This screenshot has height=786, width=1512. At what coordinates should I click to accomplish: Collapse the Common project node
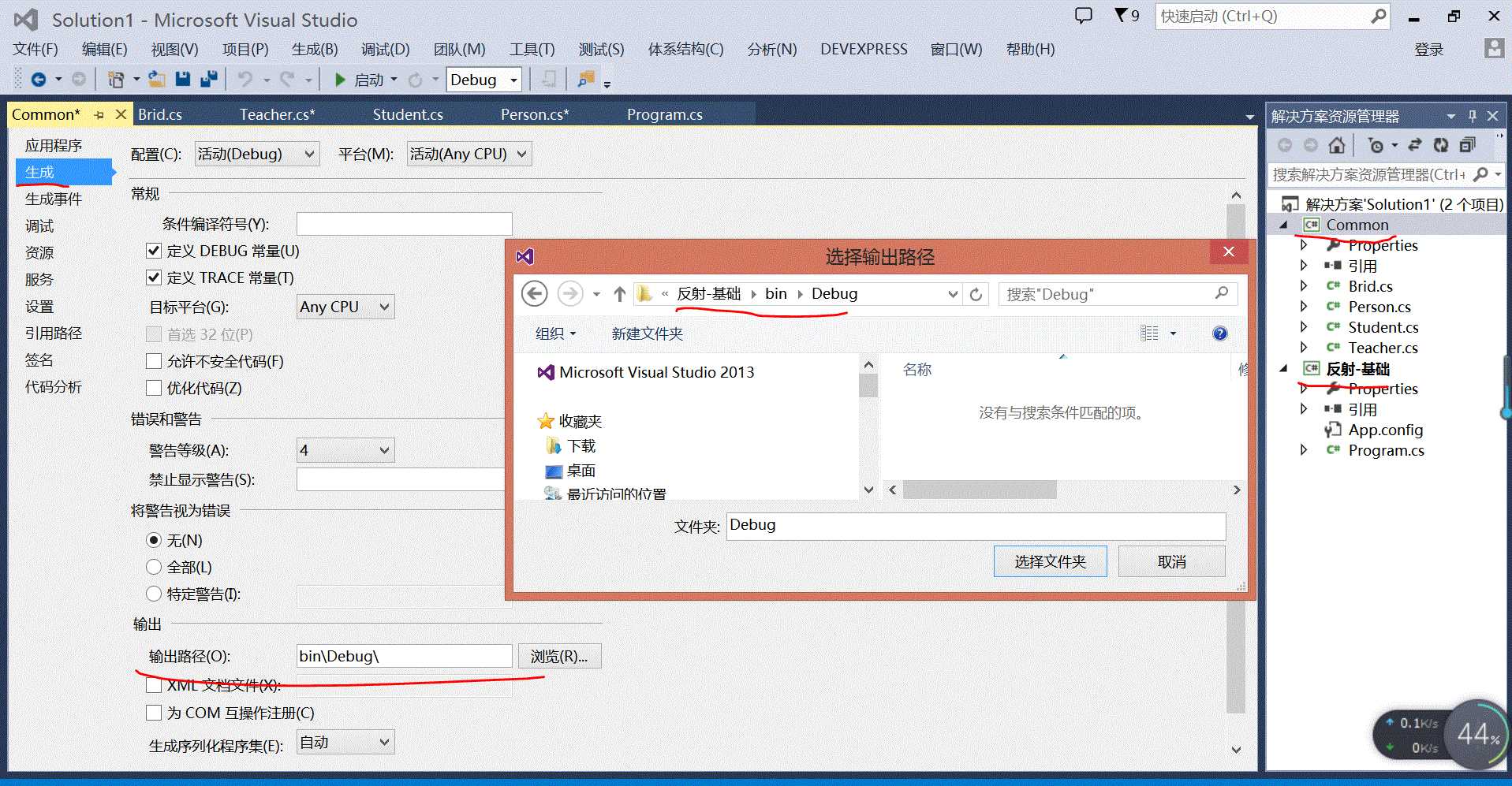(x=1284, y=225)
